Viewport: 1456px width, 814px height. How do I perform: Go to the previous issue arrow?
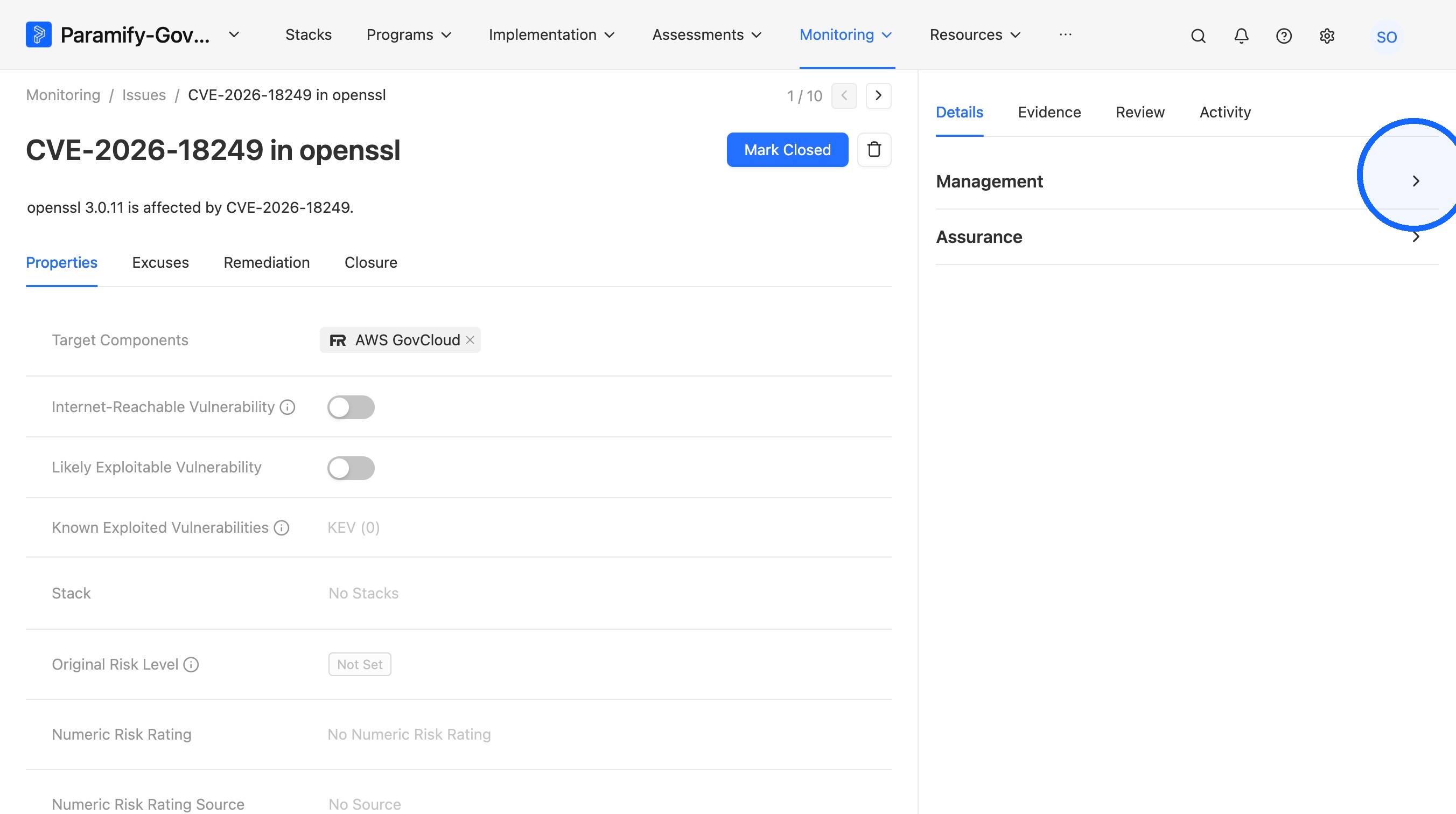click(844, 95)
